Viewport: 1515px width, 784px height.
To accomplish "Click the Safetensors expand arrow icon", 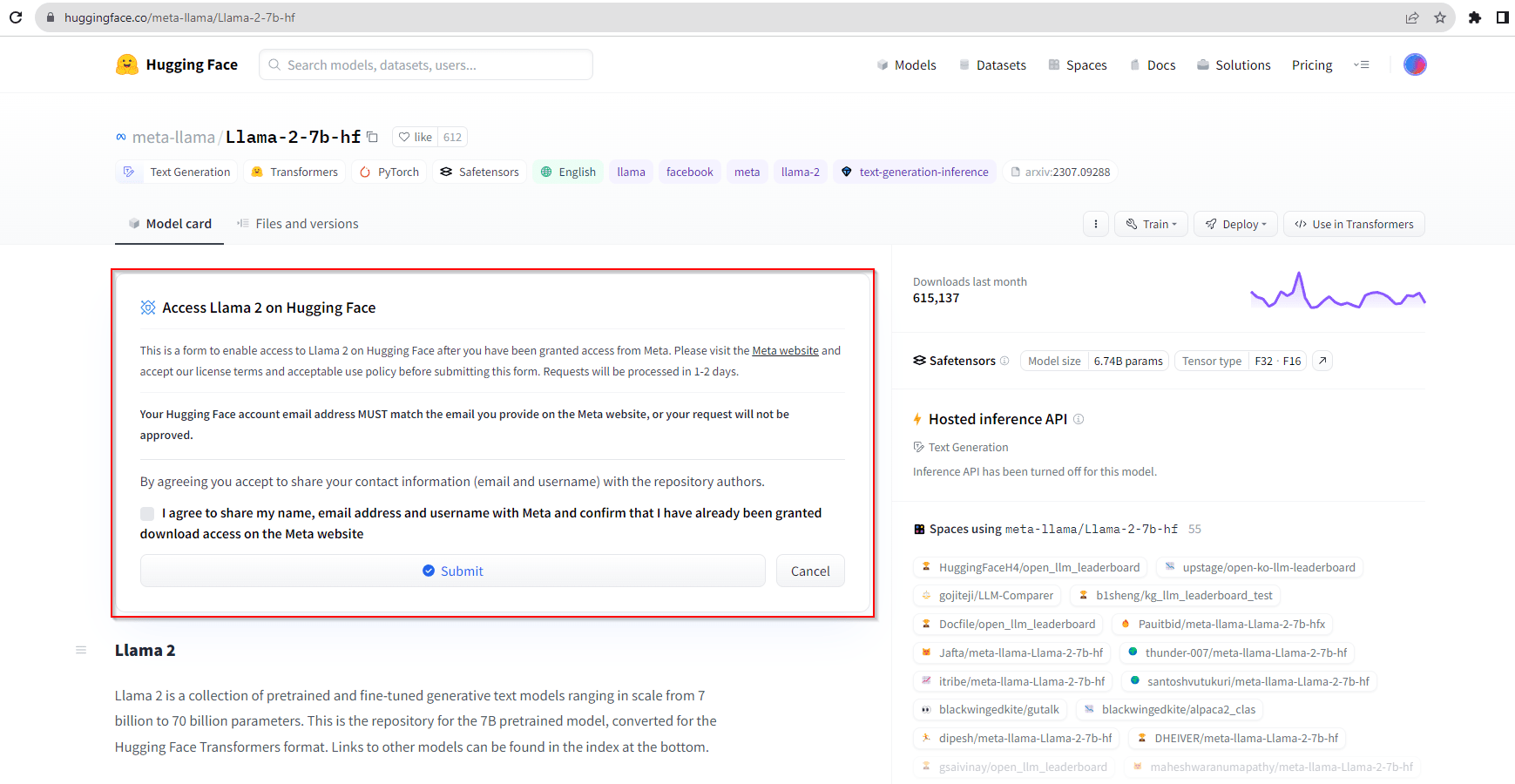I will coord(1322,361).
